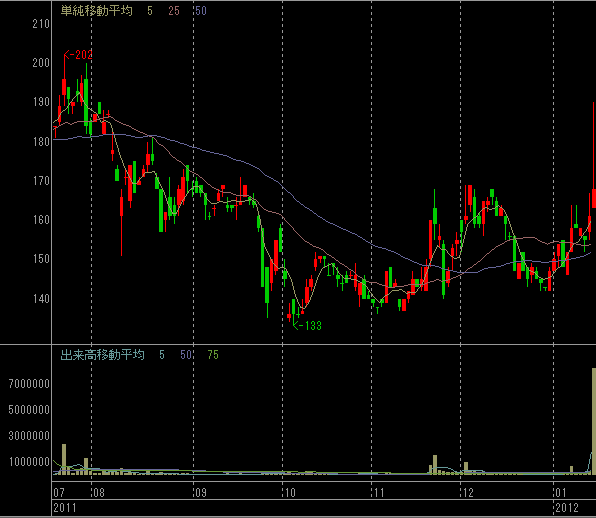This screenshot has width=596, height=518.
Task: Select the volume 50-period average legend value
Action: point(186,355)
